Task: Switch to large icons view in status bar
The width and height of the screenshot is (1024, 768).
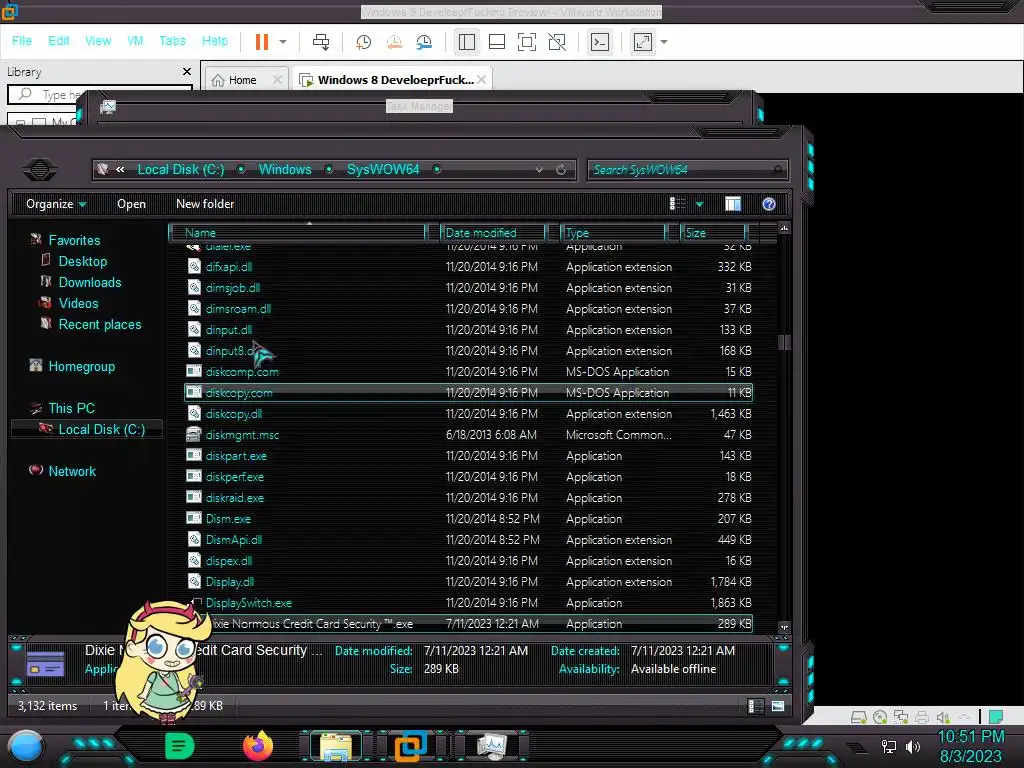Action: click(x=777, y=706)
